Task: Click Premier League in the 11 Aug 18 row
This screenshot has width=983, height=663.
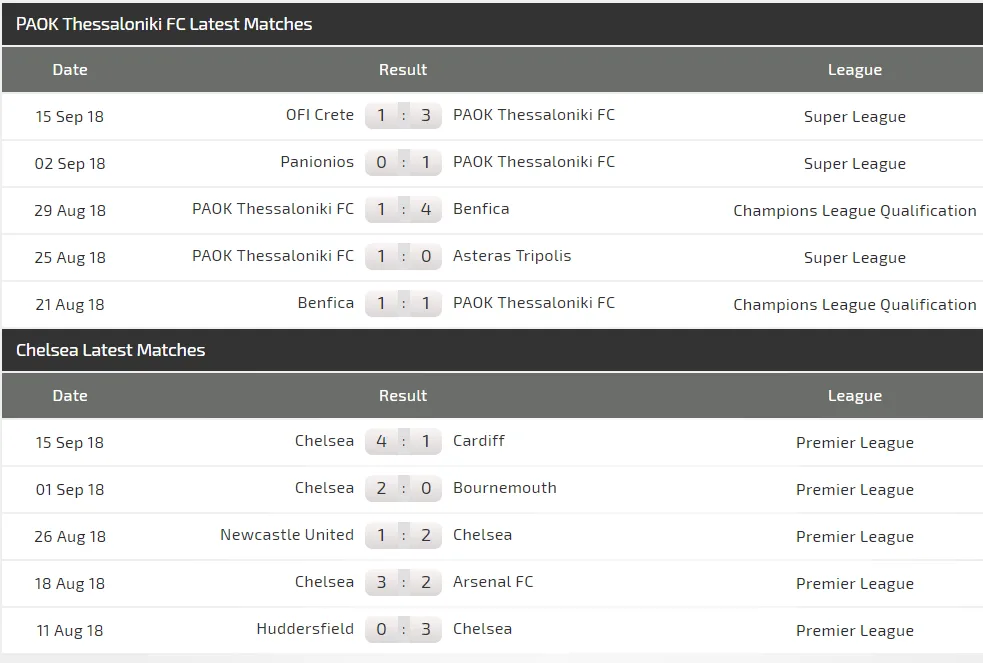Action: [855, 630]
